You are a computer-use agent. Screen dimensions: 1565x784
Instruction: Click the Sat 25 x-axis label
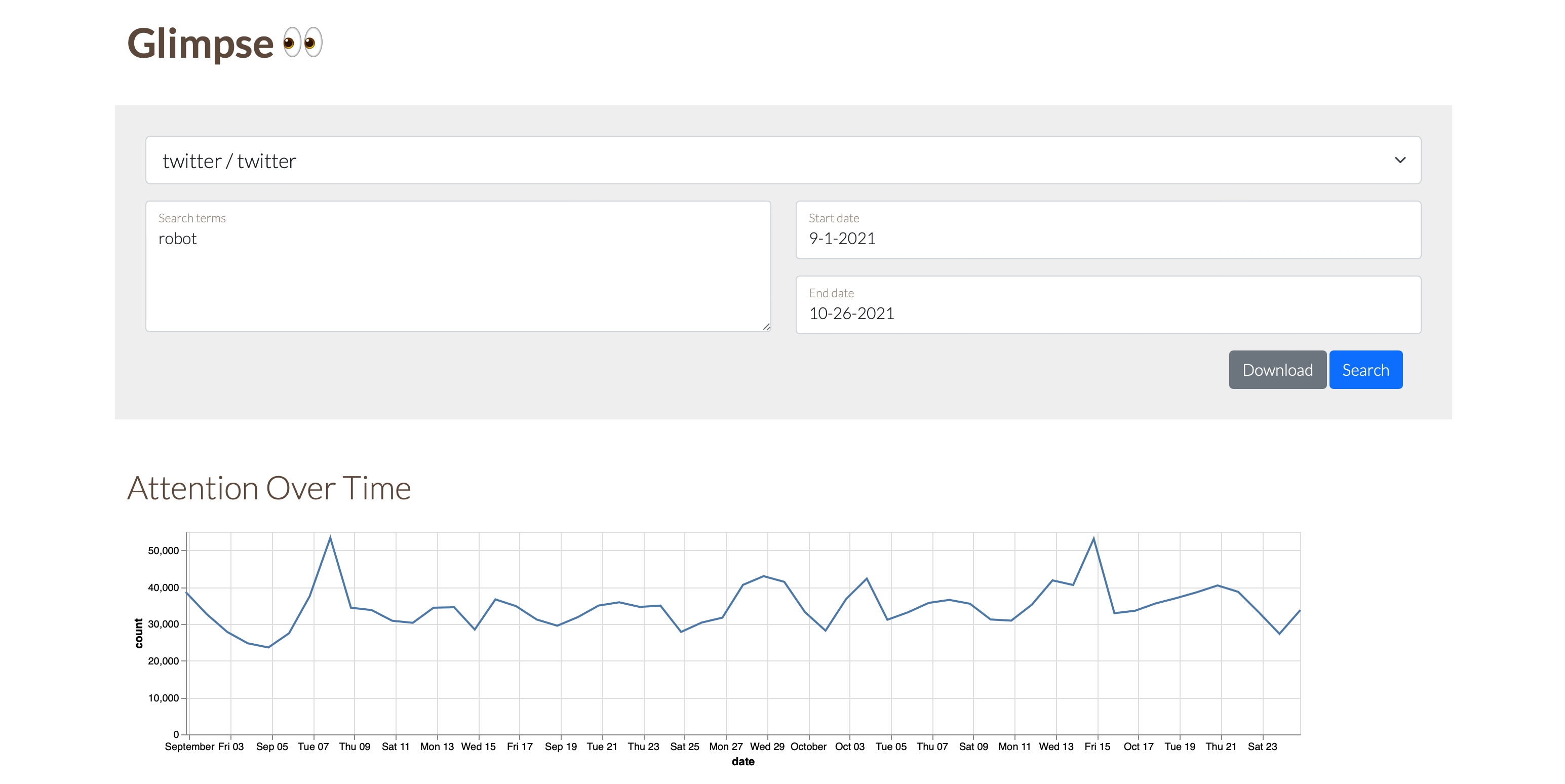point(685,747)
